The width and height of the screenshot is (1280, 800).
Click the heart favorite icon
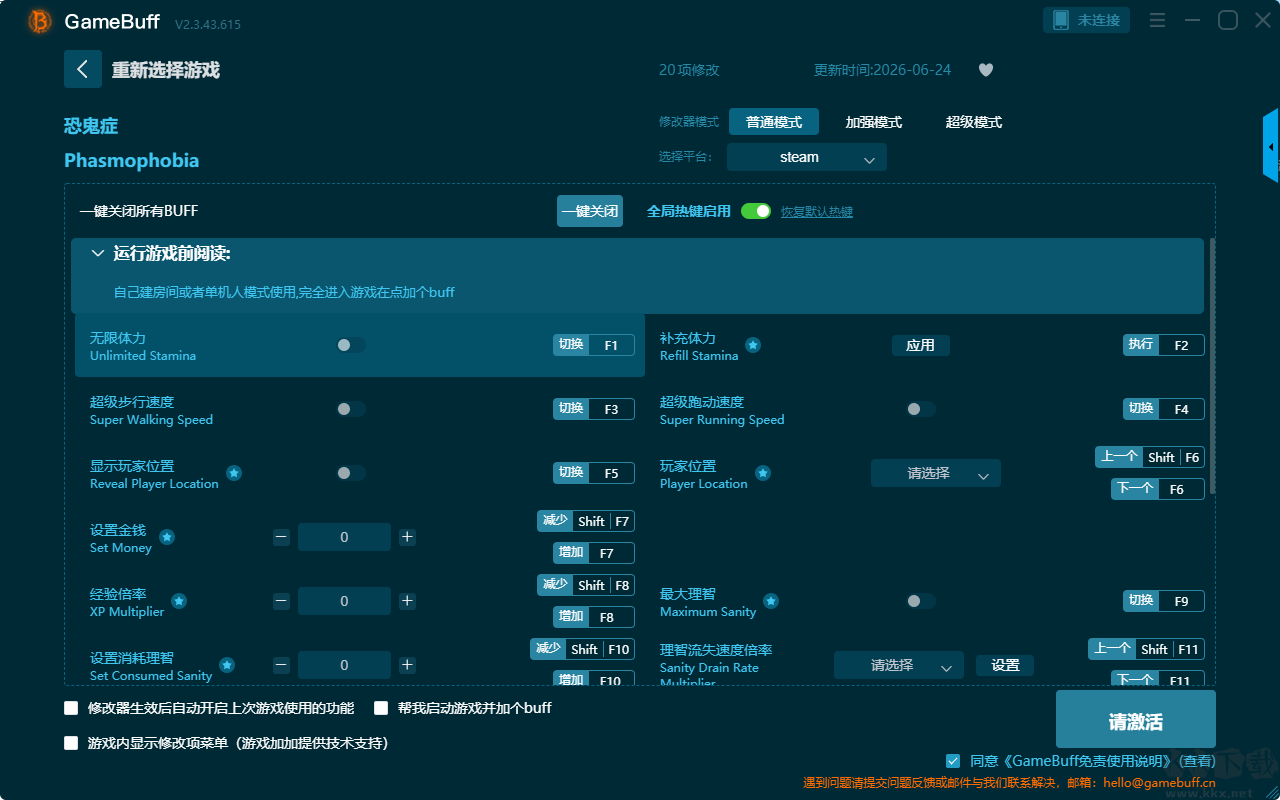986,70
